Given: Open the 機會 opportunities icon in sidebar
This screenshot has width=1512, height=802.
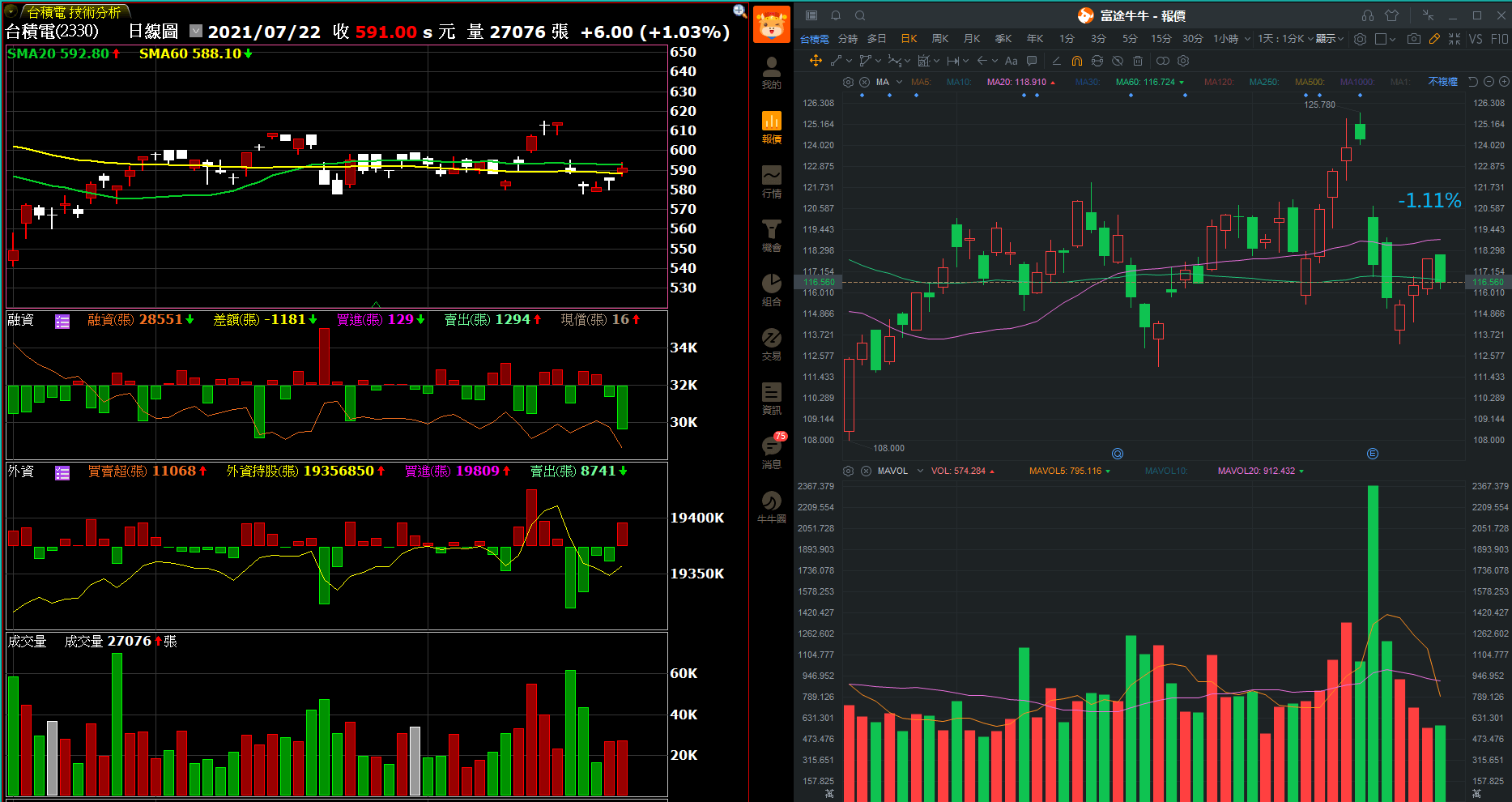Looking at the screenshot, I should [772, 236].
